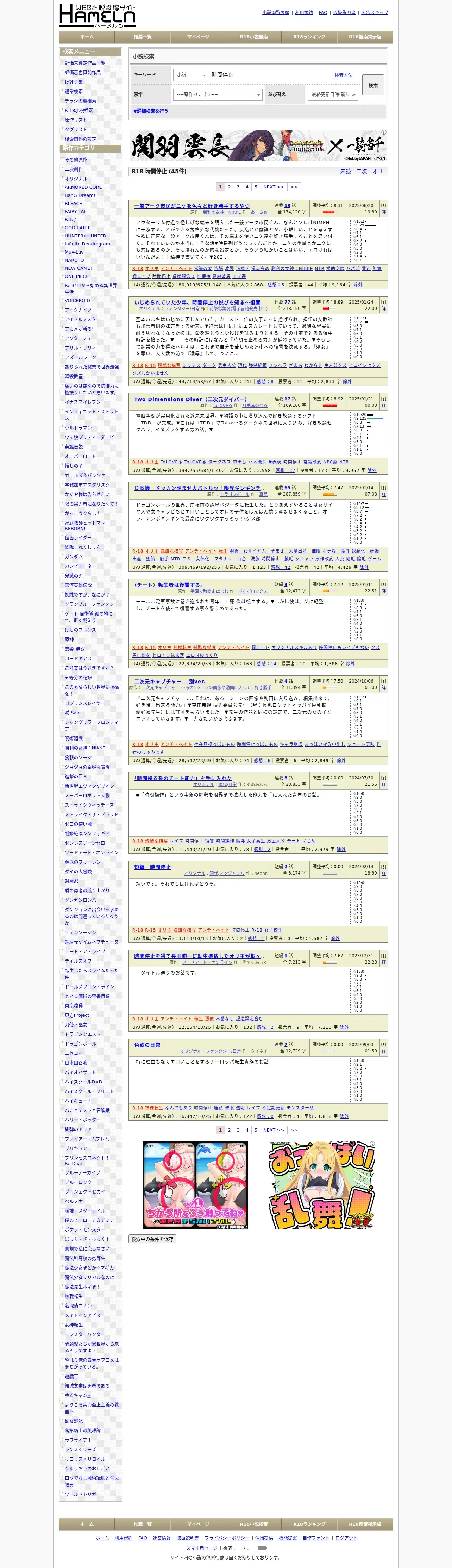Open the 短編 時間停止 novel title
452x1568 pixels.
(152, 867)
